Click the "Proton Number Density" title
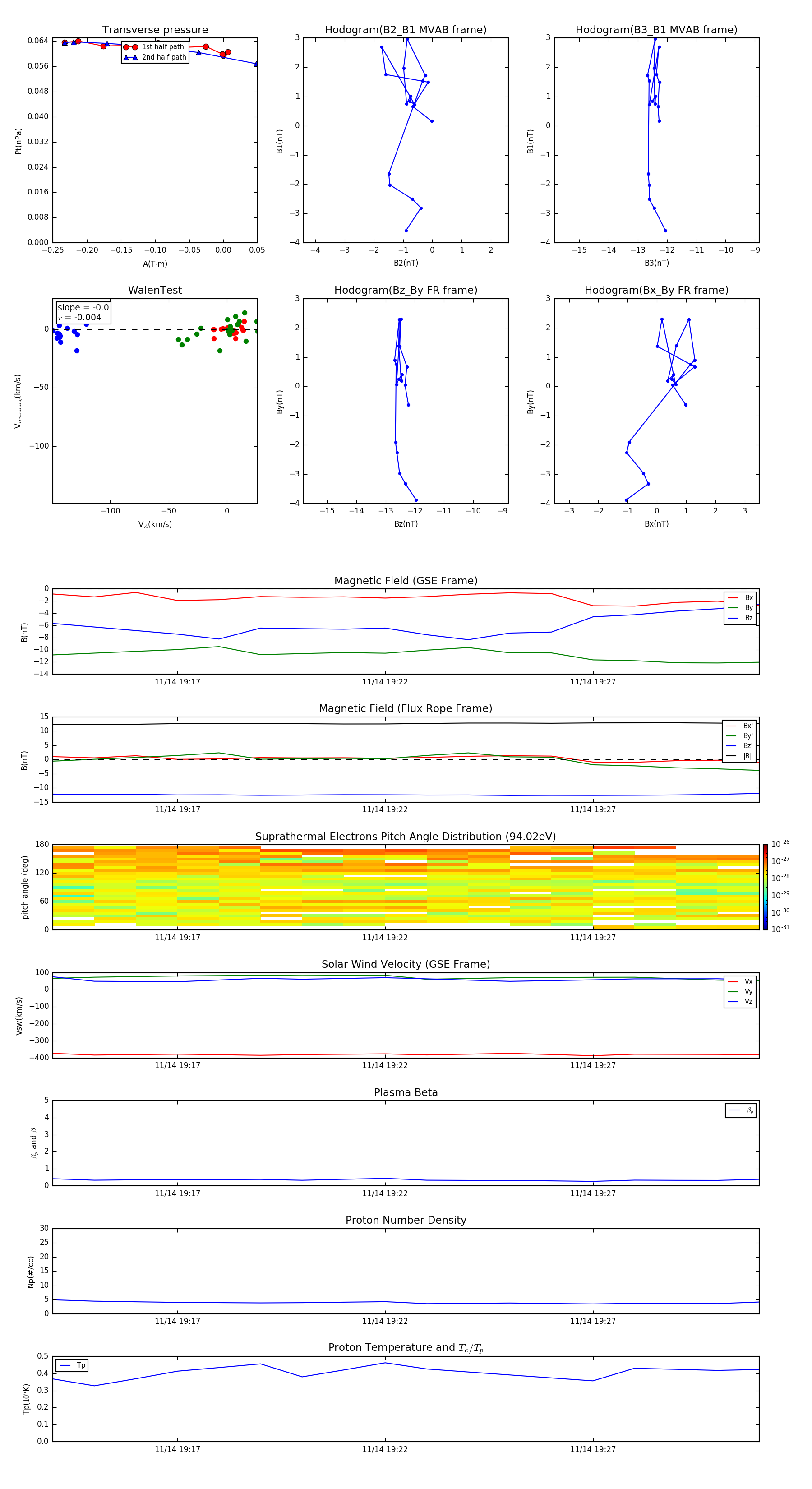This screenshot has width=812, height=1489. 406,1220
